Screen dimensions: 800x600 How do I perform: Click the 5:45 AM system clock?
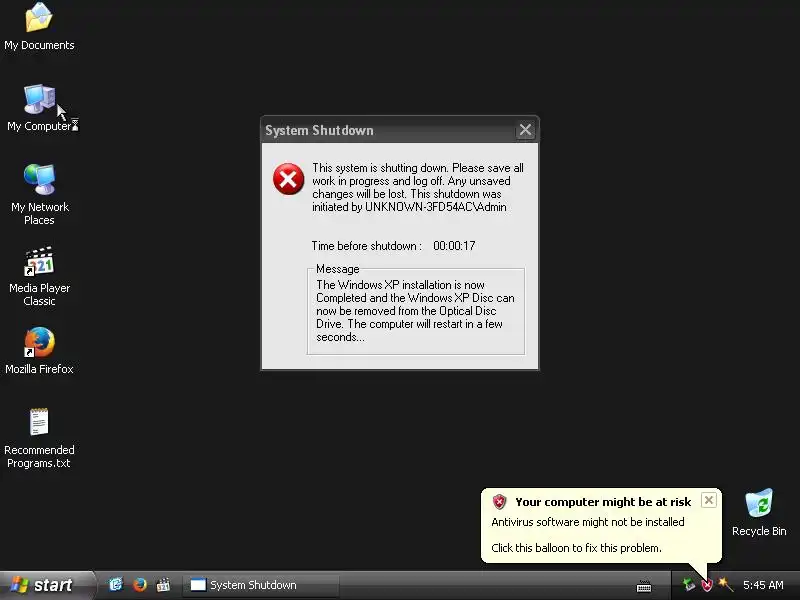763,585
